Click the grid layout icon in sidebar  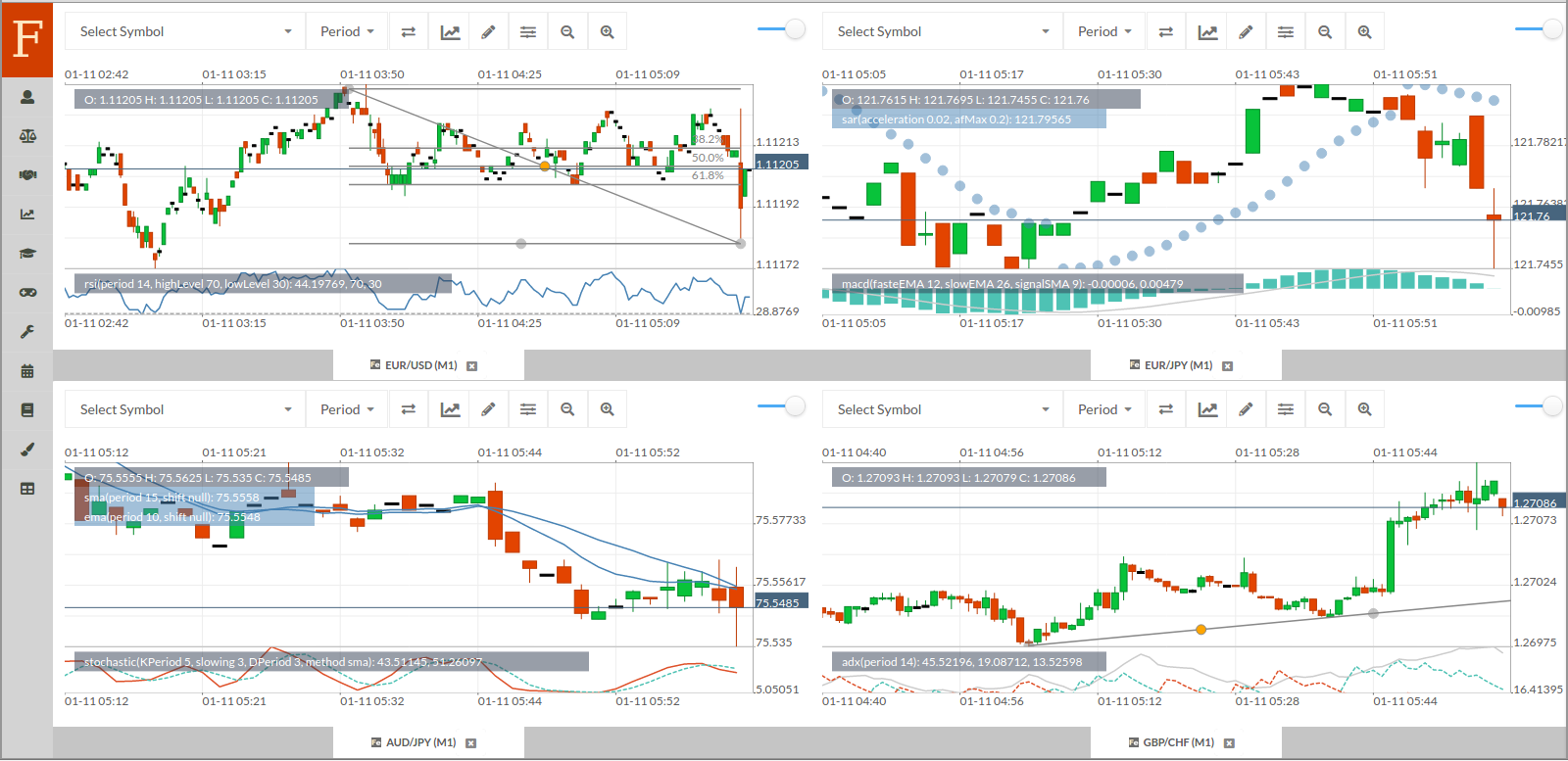[27, 489]
